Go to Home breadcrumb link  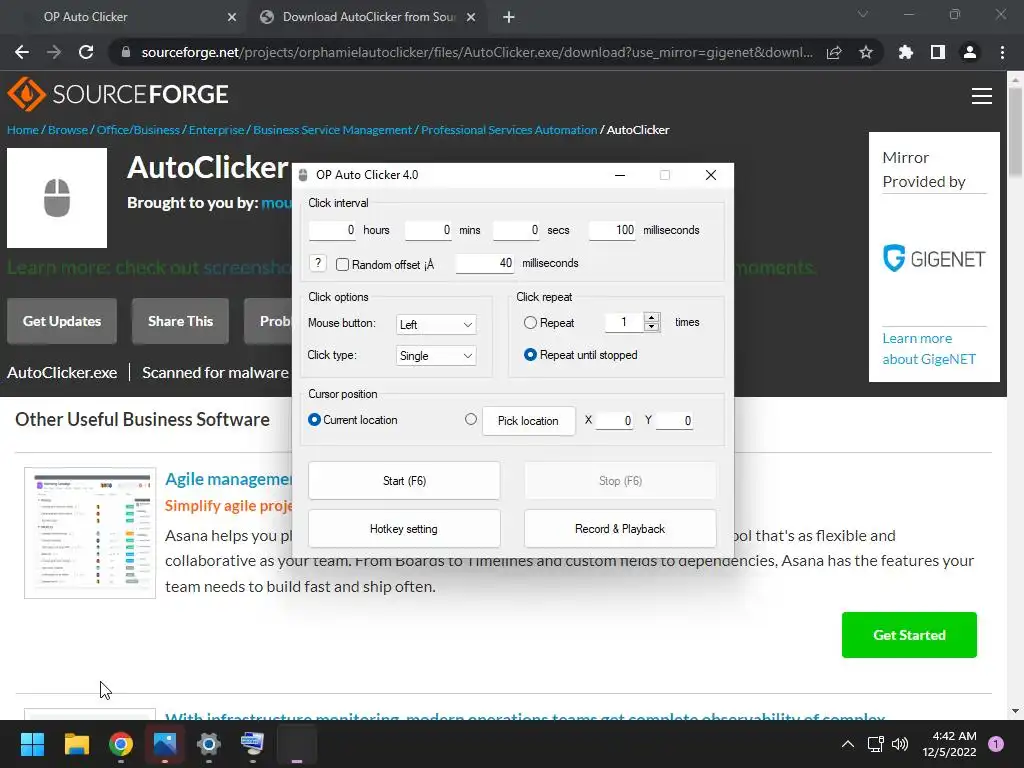[x=23, y=130]
